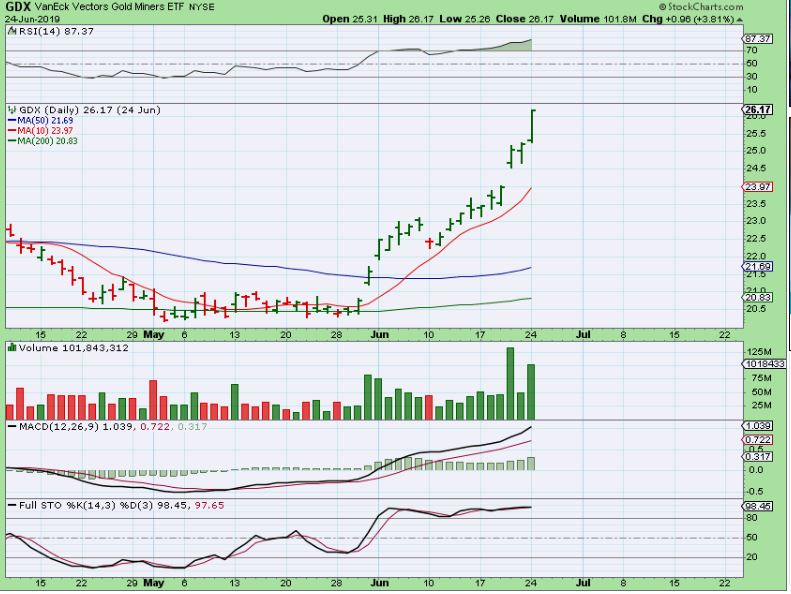Click the RSI line-chart icon beside RSI(14)
791x594 pixels.
click(13, 31)
